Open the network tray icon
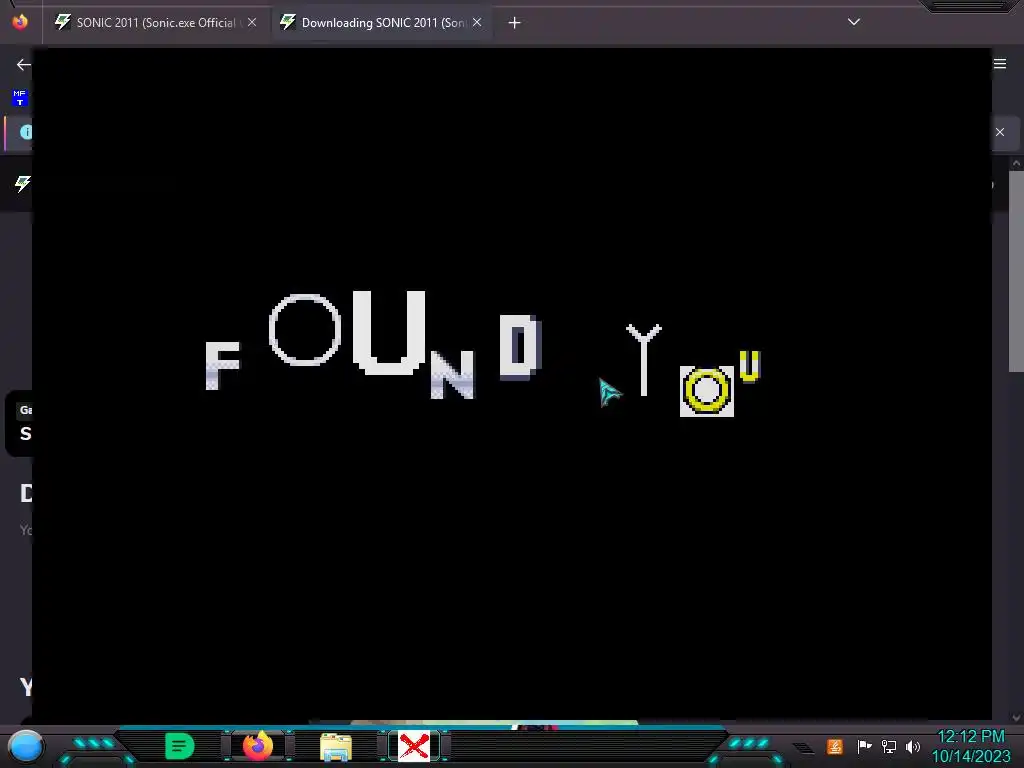 888,746
